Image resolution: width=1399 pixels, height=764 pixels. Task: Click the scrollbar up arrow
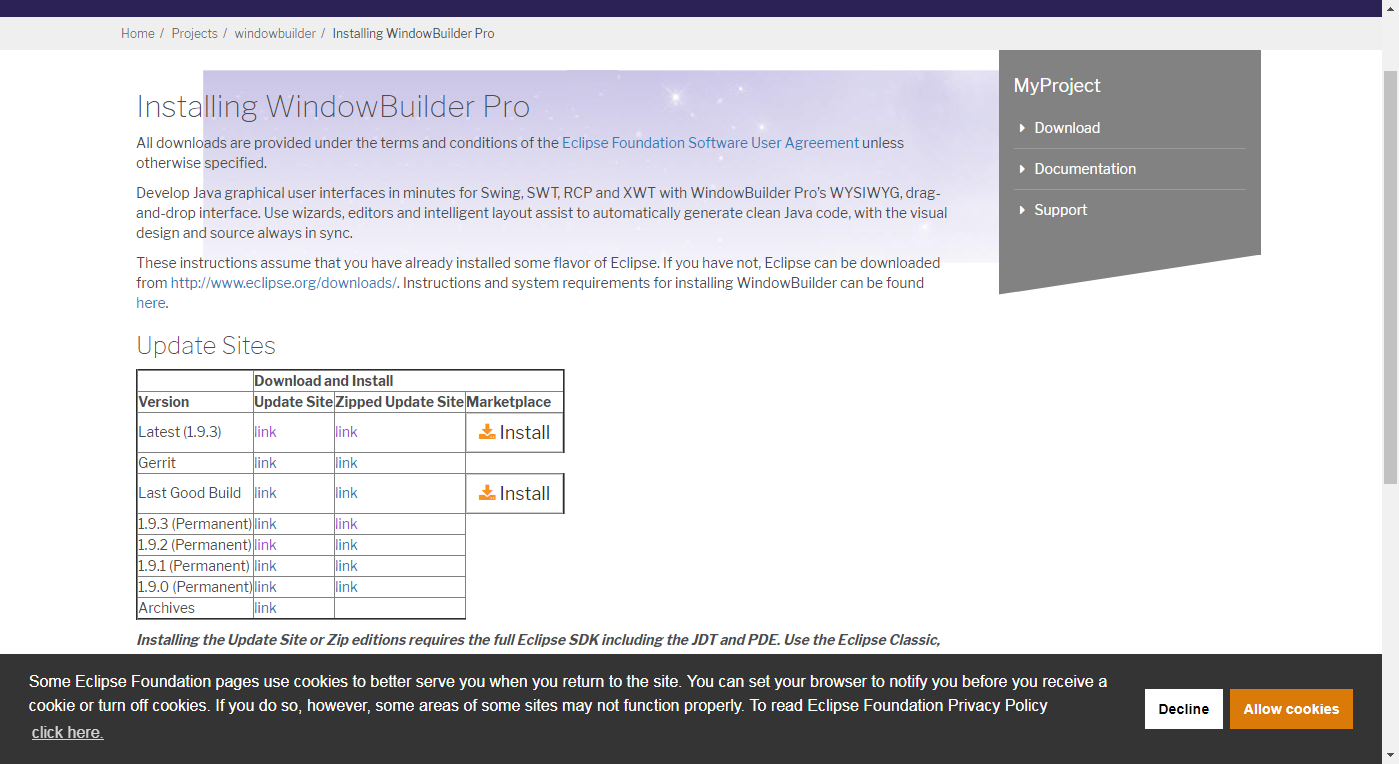(x=1389, y=8)
